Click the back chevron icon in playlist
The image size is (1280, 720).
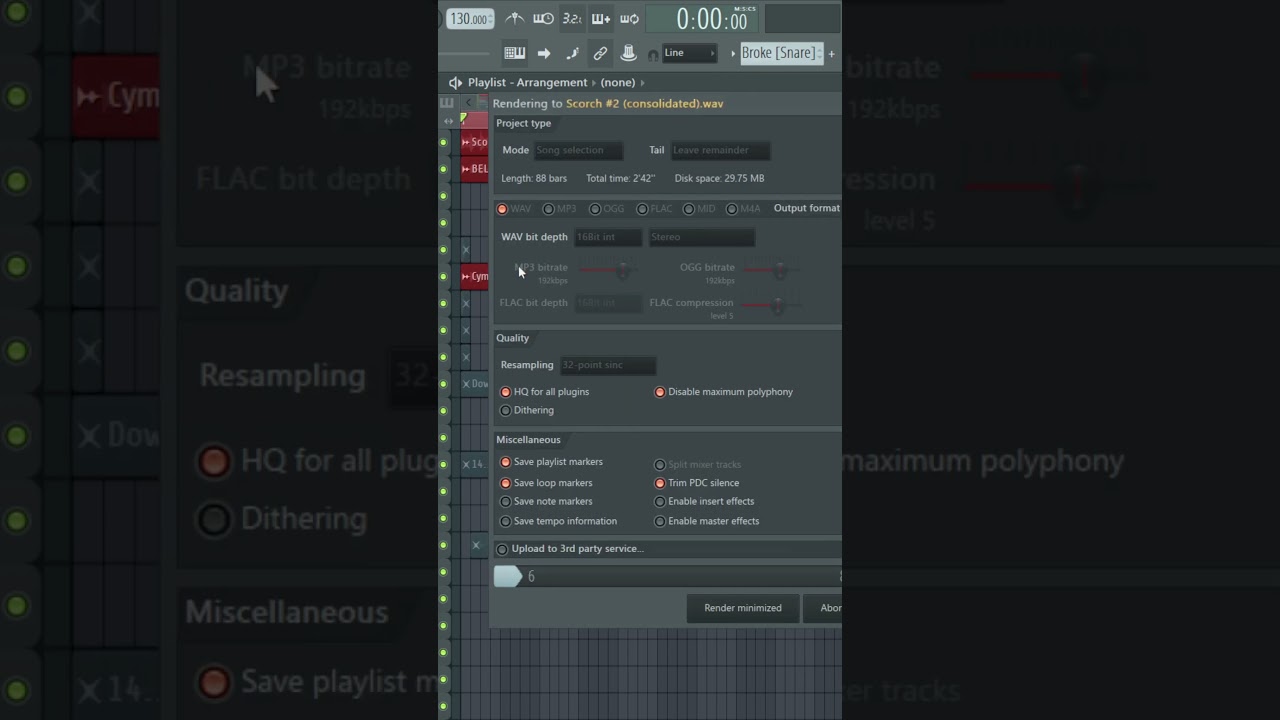(x=468, y=103)
